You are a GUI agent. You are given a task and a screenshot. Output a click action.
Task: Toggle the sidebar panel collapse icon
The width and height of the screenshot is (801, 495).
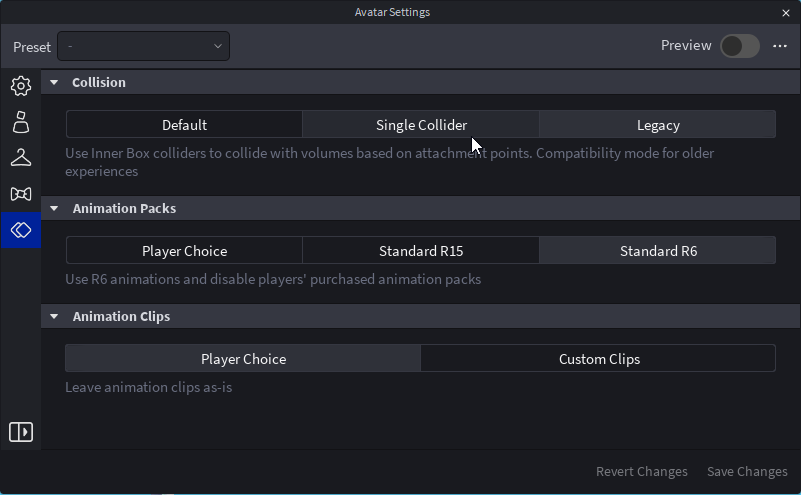[x=21, y=432]
